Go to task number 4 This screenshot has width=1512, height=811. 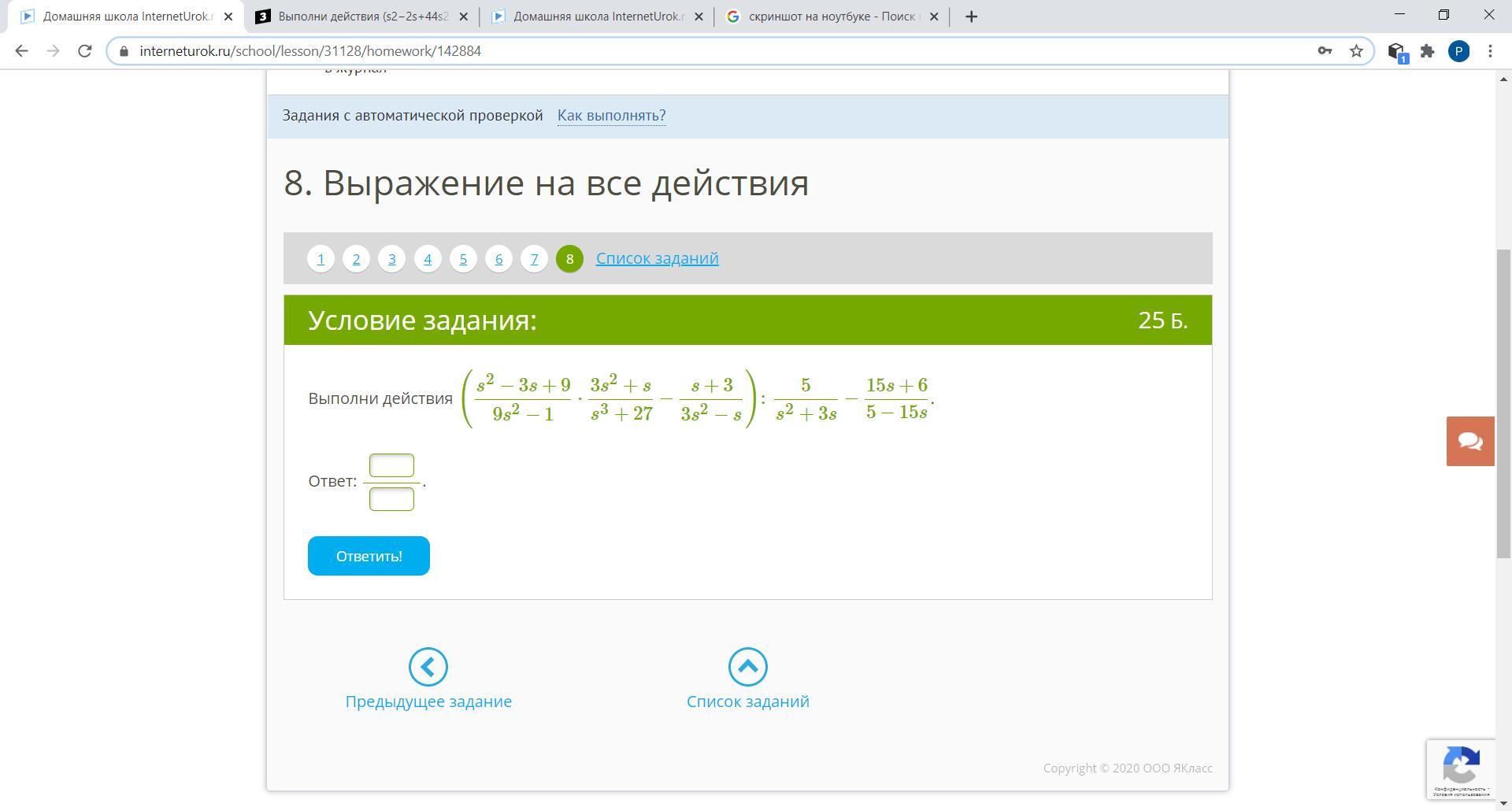click(428, 258)
